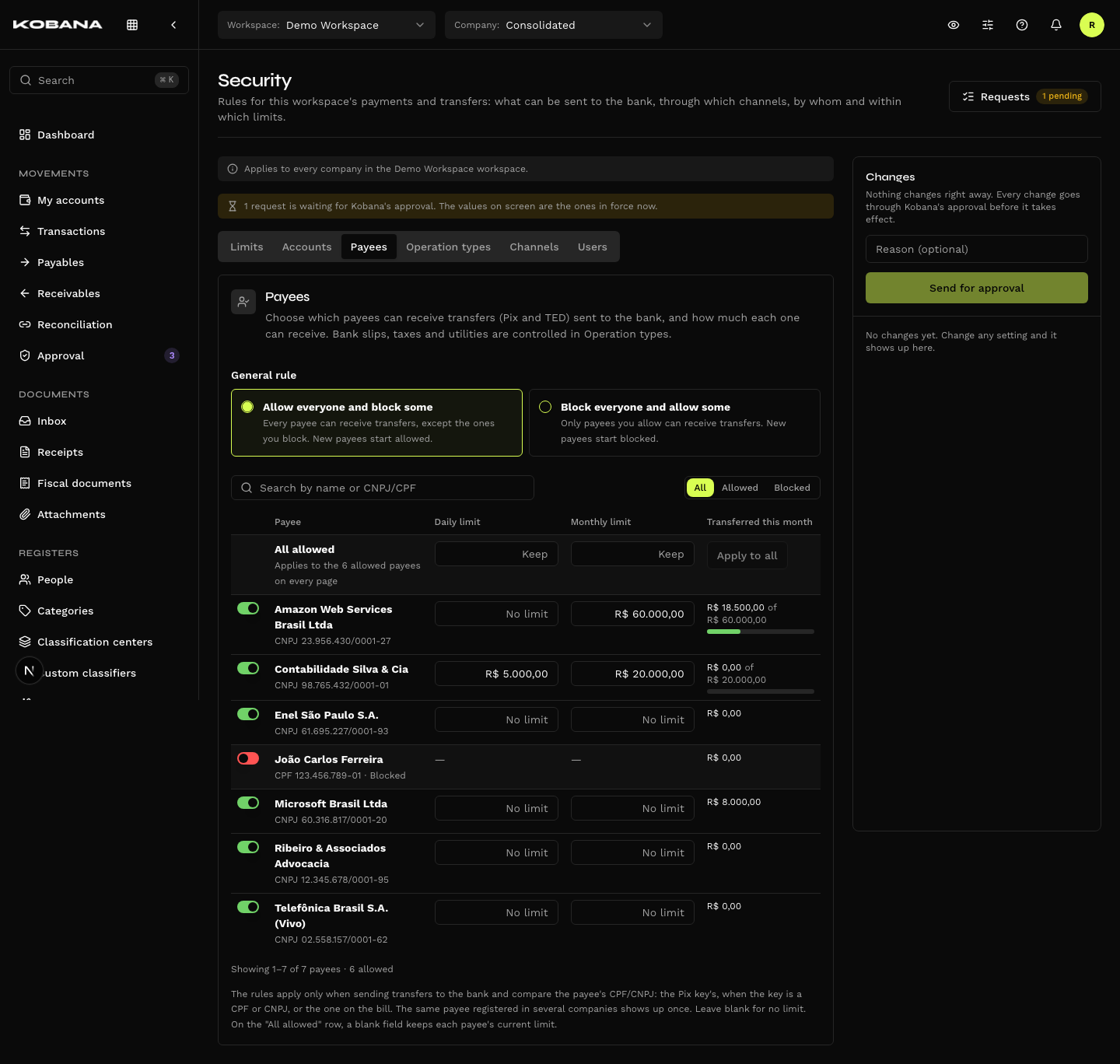Open the help question mark icon
Viewport: 1120px width, 1064px height.
point(1022,25)
